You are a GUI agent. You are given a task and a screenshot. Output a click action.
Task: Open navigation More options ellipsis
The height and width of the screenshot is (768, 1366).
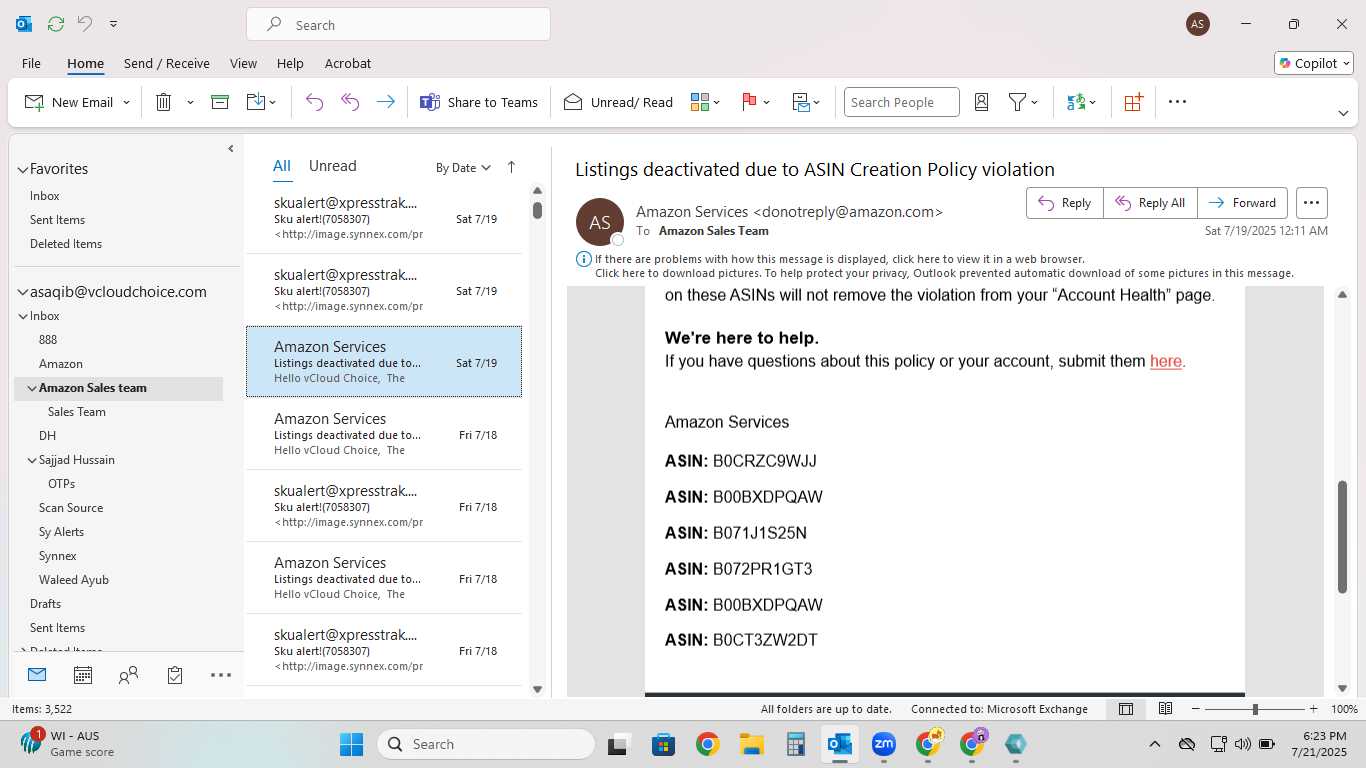tap(221, 675)
